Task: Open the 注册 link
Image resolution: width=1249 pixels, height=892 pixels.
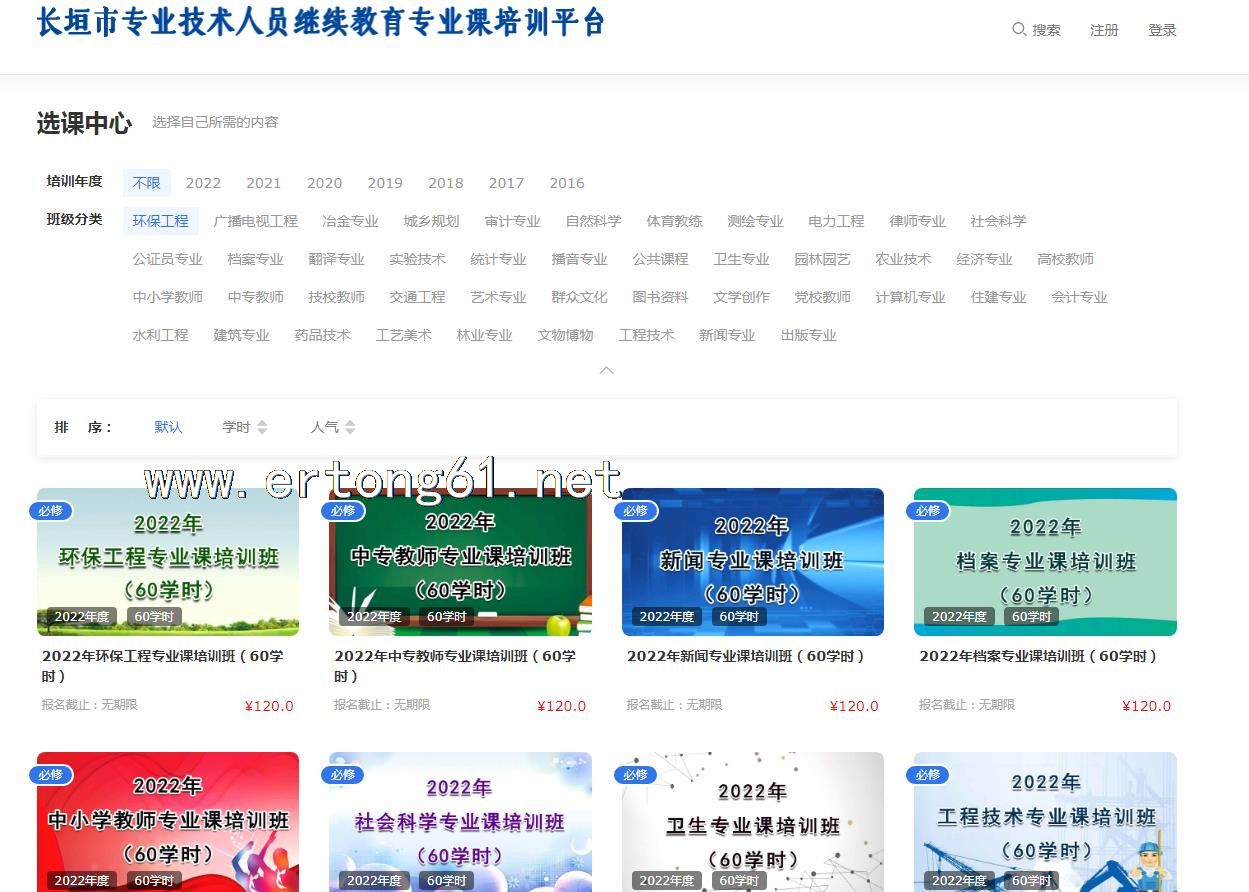Action: (1104, 30)
